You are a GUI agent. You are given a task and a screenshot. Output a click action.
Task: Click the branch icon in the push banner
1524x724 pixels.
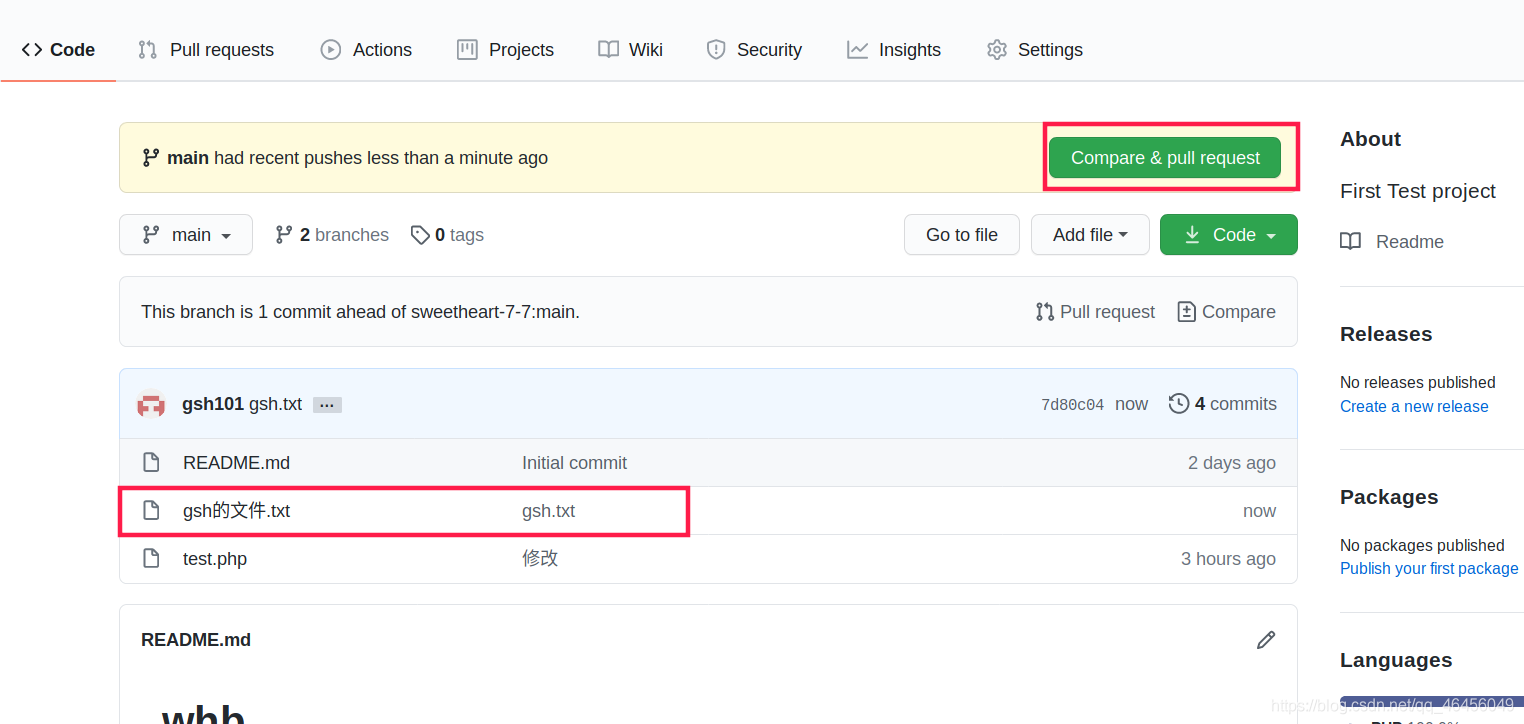pyautogui.click(x=151, y=158)
